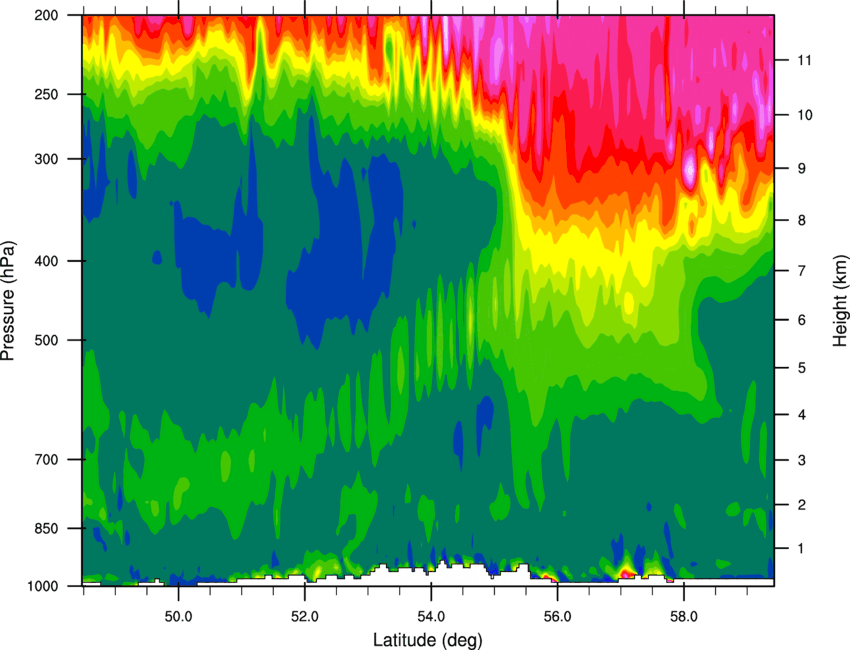Click the 8 km height label

[x=801, y=220]
